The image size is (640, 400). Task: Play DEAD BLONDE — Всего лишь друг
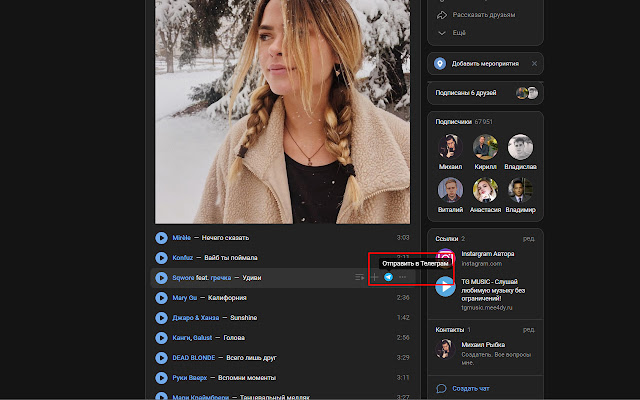click(x=161, y=358)
